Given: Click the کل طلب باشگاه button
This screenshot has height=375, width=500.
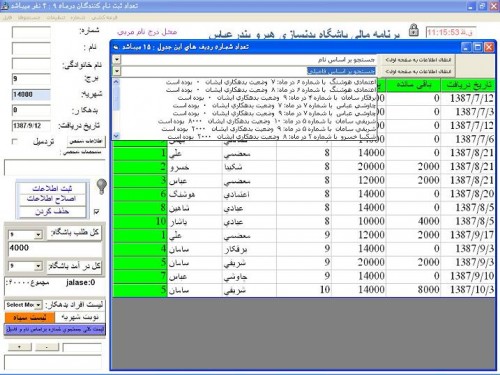Looking at the screenshot, I should coord(74,233).
